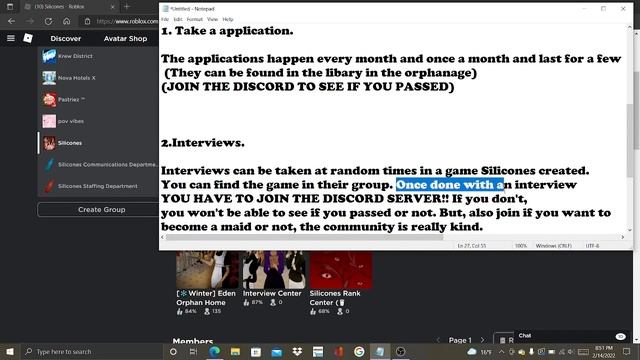This screenshot has width=640, height=360.
Task: Click Notepad horizontal scrollbar thumb
Action: coord(304,237)
